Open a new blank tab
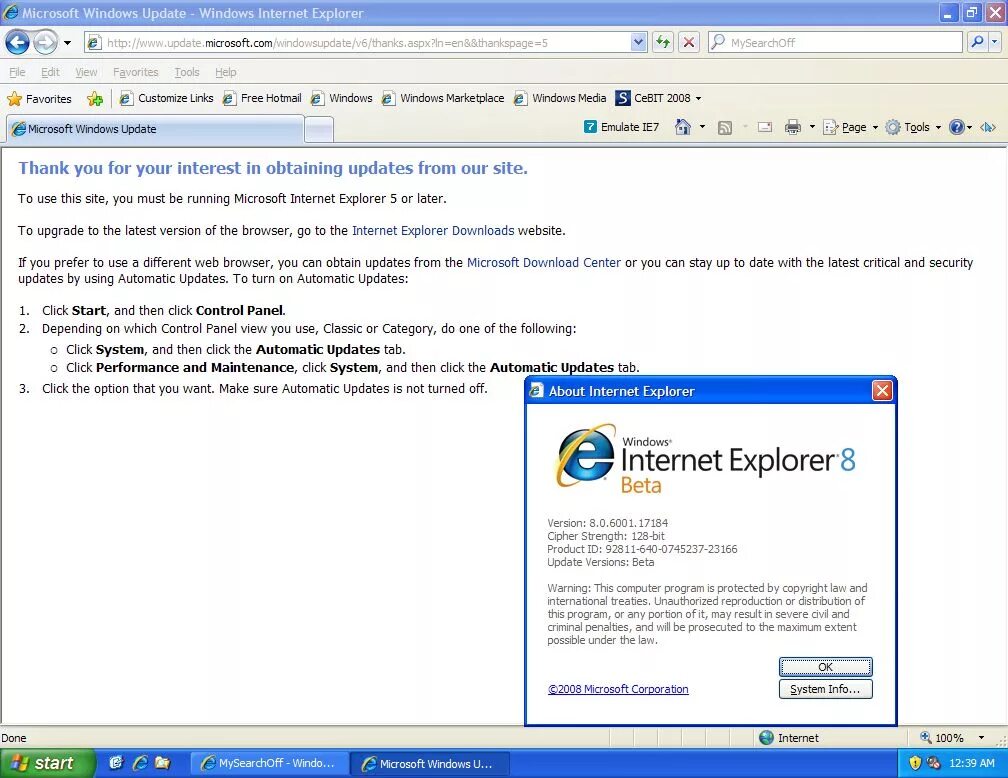The height and width of the screenshot is (778, 1008). 319,130
